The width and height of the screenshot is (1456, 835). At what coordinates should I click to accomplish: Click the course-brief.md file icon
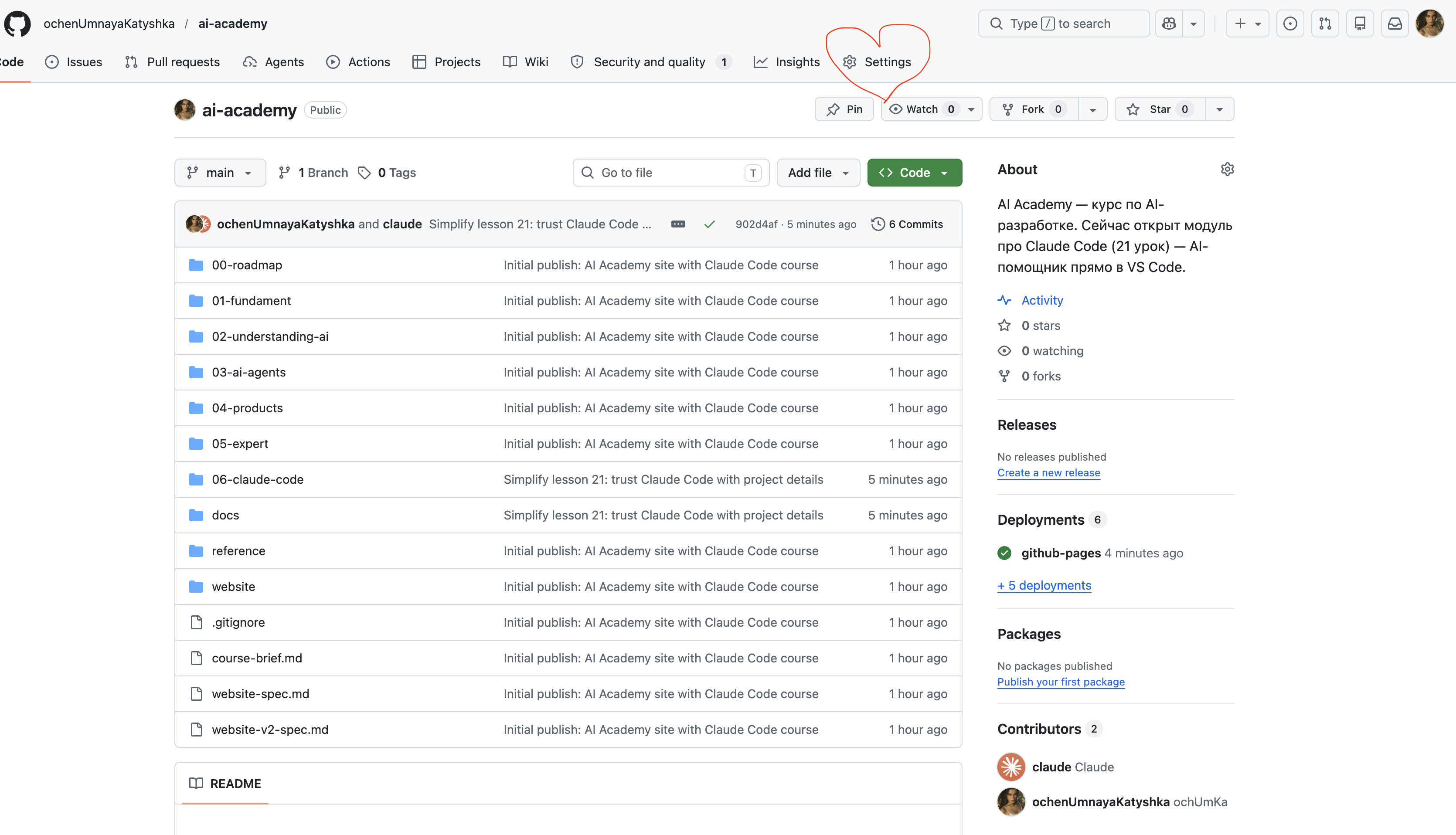[196, 658]
